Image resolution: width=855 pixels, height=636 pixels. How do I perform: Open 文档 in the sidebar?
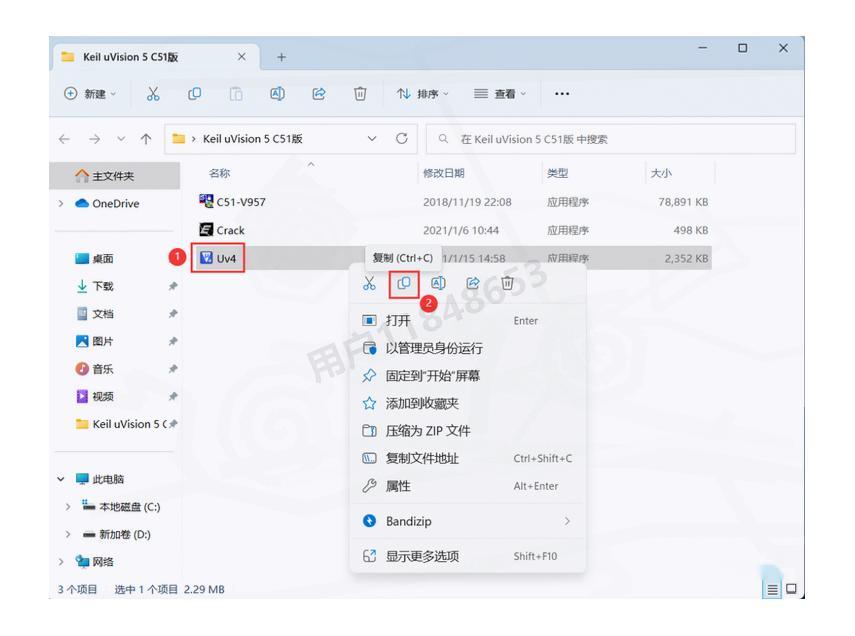point(94,314)
